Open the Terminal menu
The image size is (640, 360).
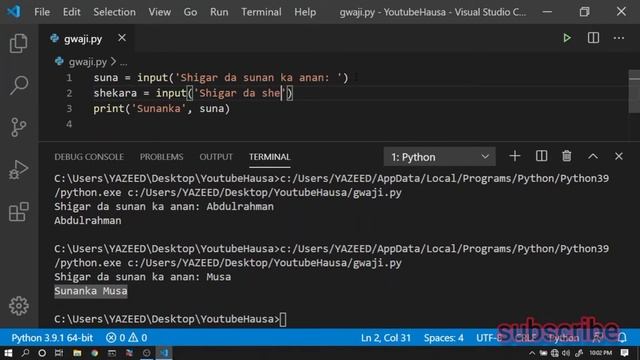[x=261, y=12]
